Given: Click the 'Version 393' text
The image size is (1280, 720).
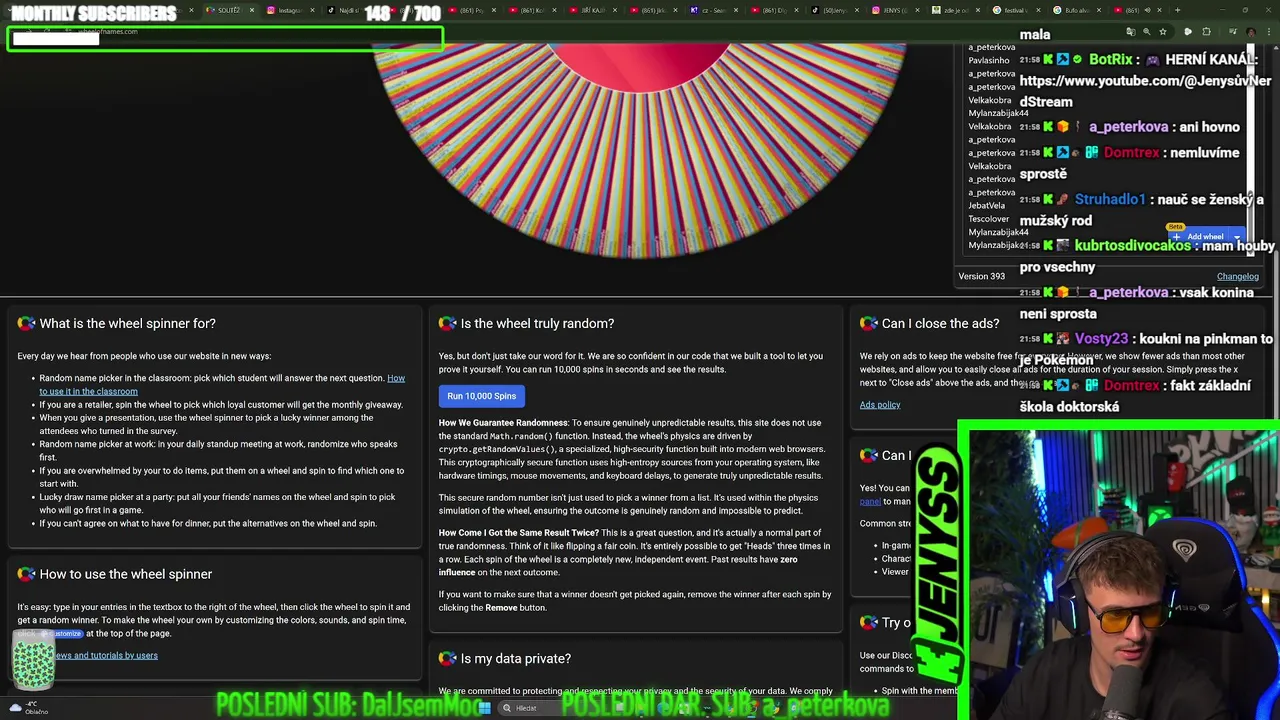Looking at the screenshot, I should [x=981, y=277].
